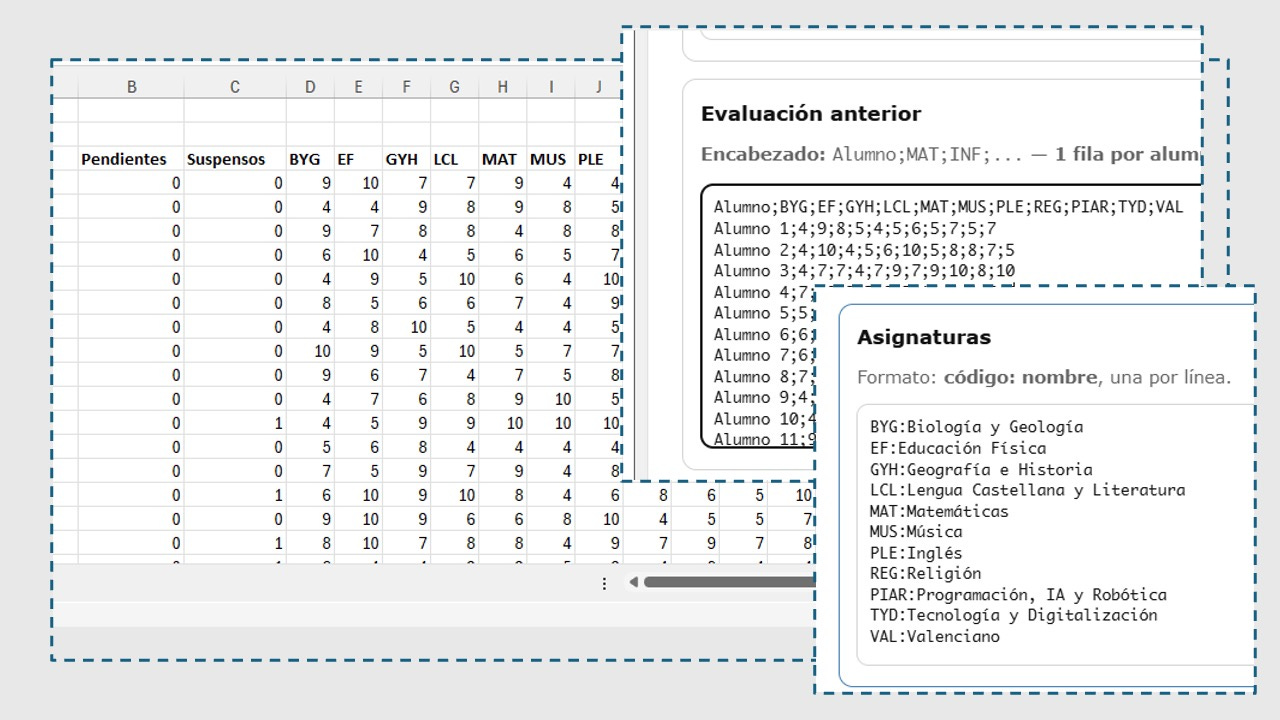Click line MUS:Música

tap(916, 532)
